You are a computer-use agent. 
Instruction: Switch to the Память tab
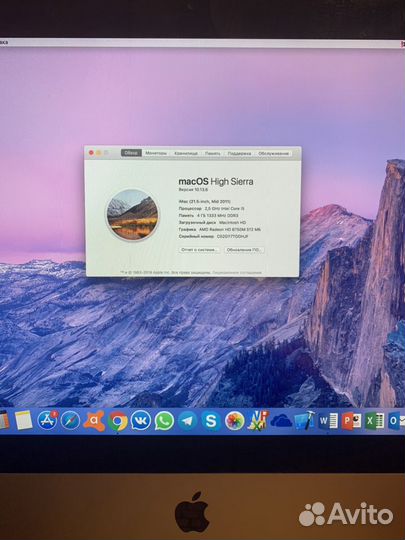[x=212, y=153]
